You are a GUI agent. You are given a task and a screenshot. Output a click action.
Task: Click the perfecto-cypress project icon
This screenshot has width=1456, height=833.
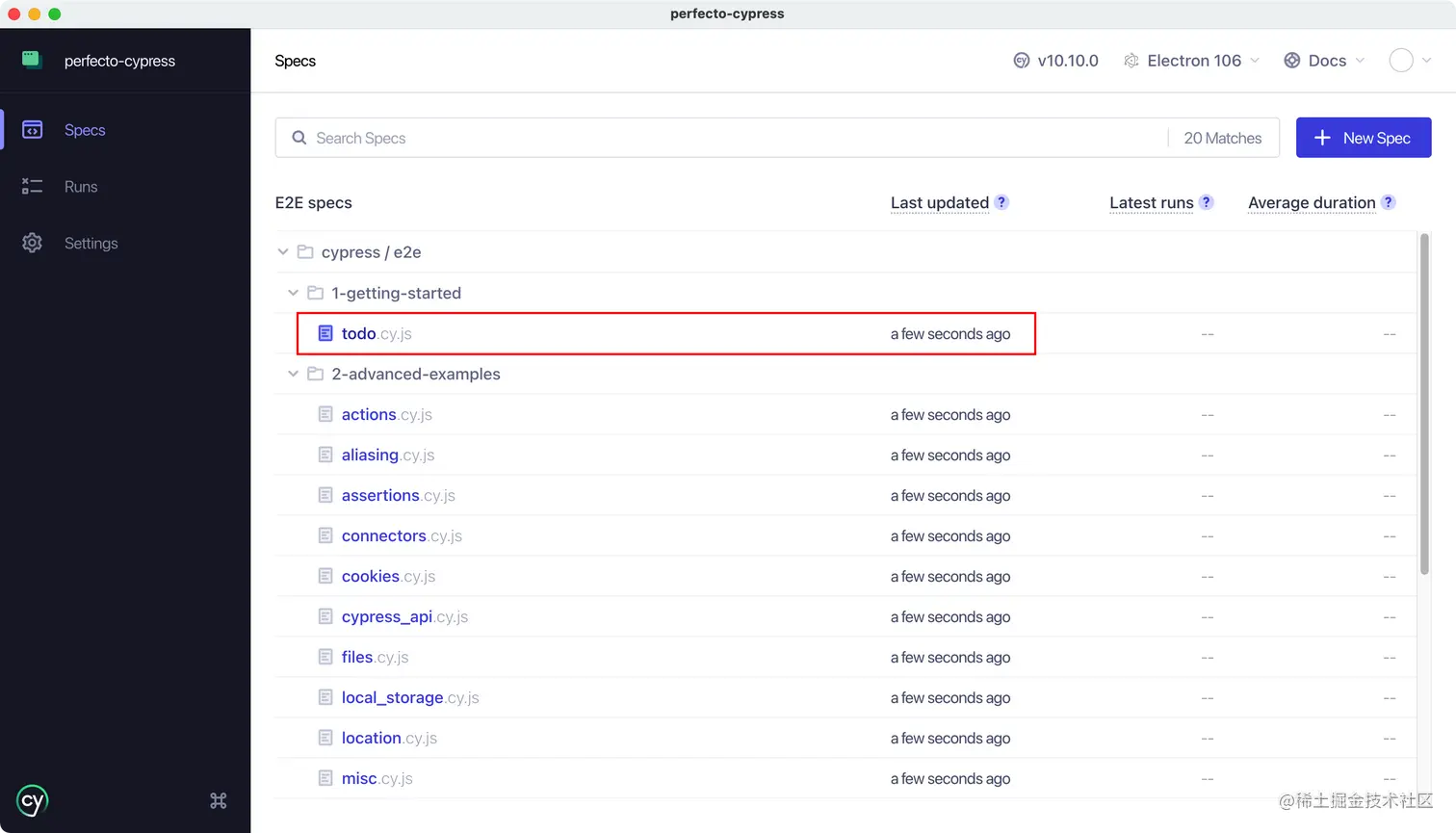32,60
